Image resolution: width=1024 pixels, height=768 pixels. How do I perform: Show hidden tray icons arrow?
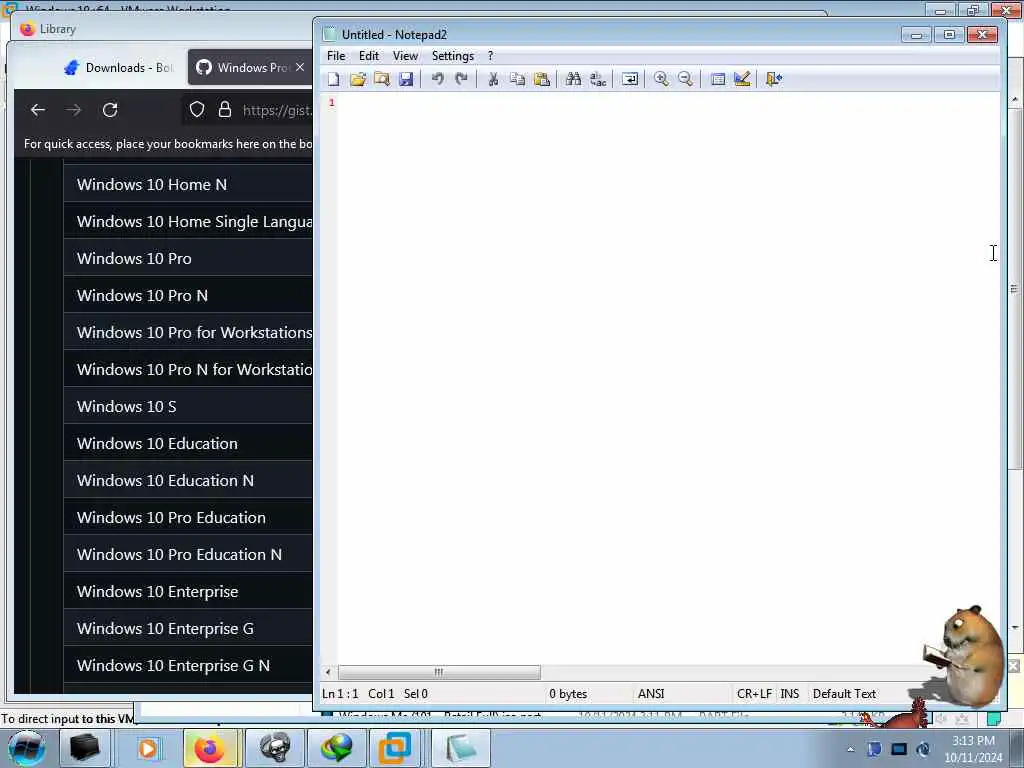click(x=850, y=749)
